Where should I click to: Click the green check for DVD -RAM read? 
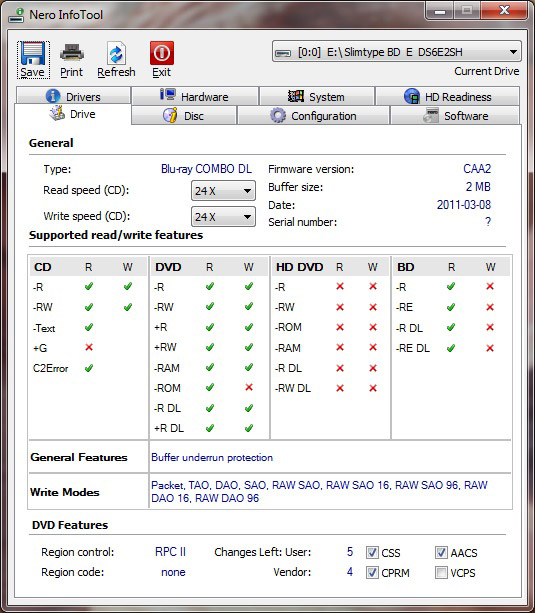point(210,367)
